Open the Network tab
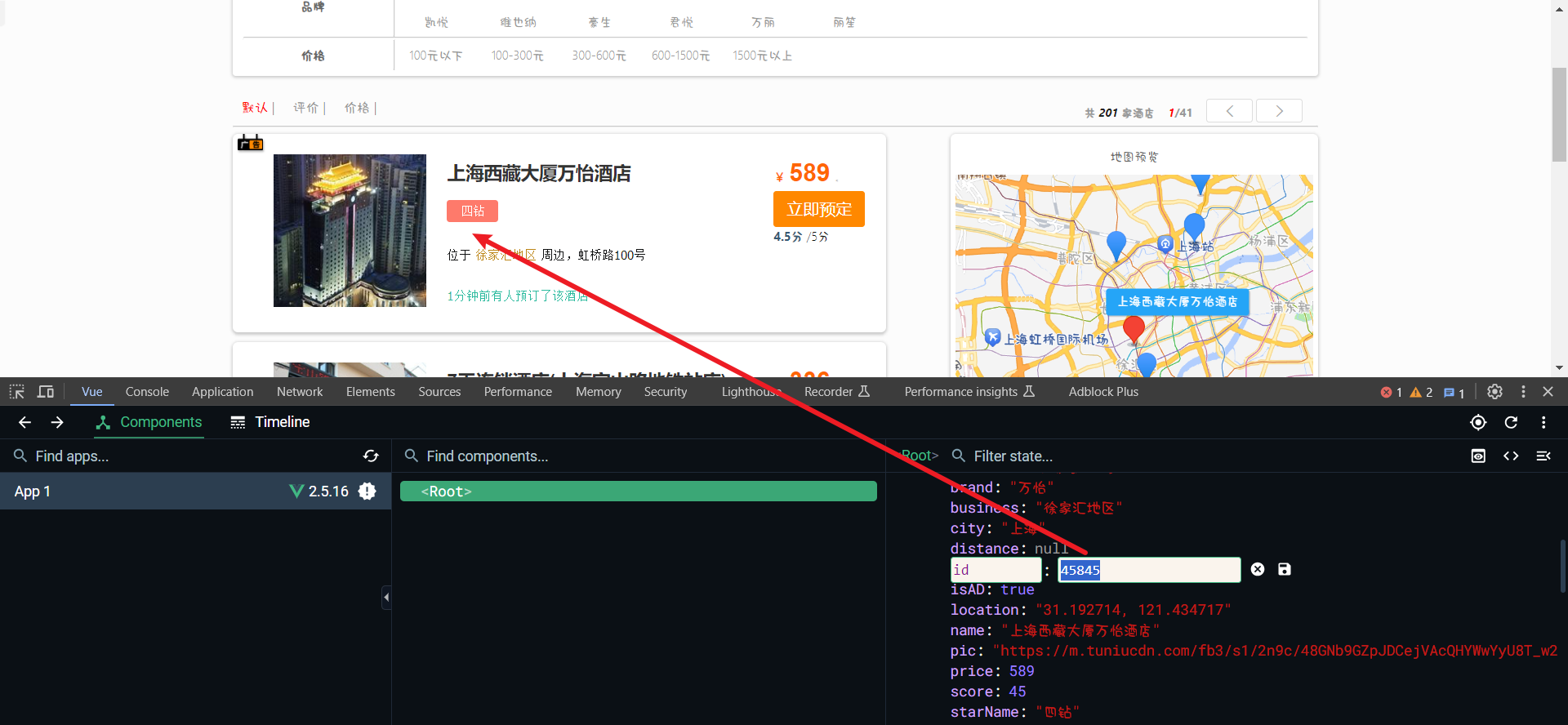Viewport: 1568px width, 725px height. coord(300,392)
